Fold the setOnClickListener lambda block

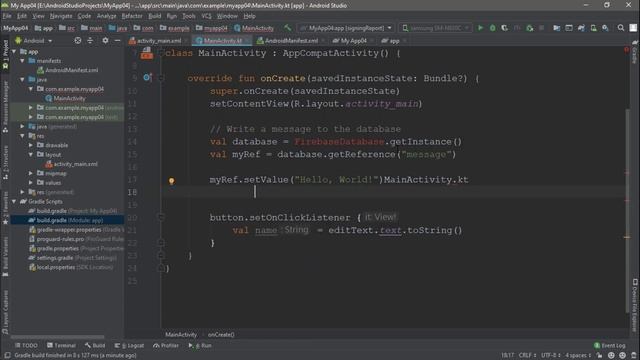click(x=161, y=218)
